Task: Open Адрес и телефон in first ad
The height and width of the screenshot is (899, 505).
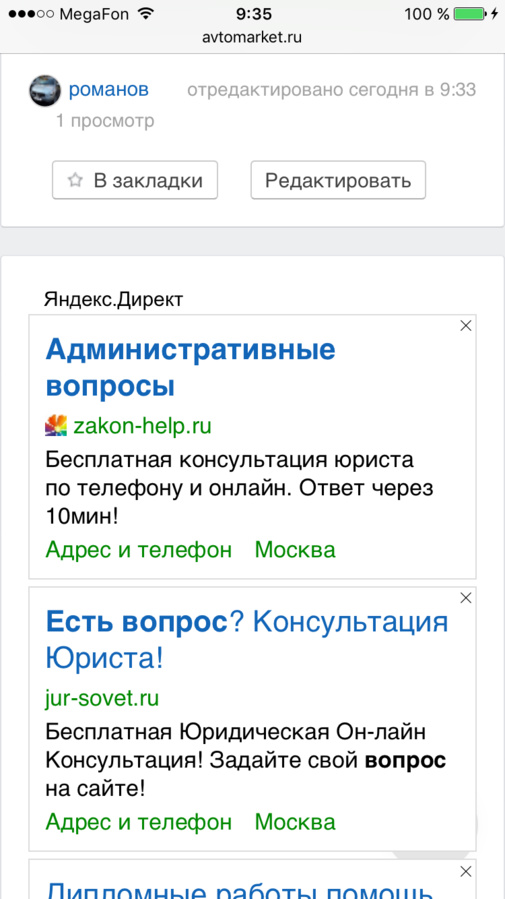Action: (x=139, y=550)
